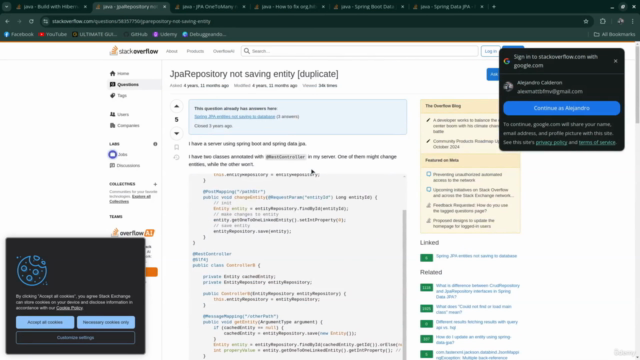Open Tags in the sidebar
640x360 pixels.
click(122, 96)
